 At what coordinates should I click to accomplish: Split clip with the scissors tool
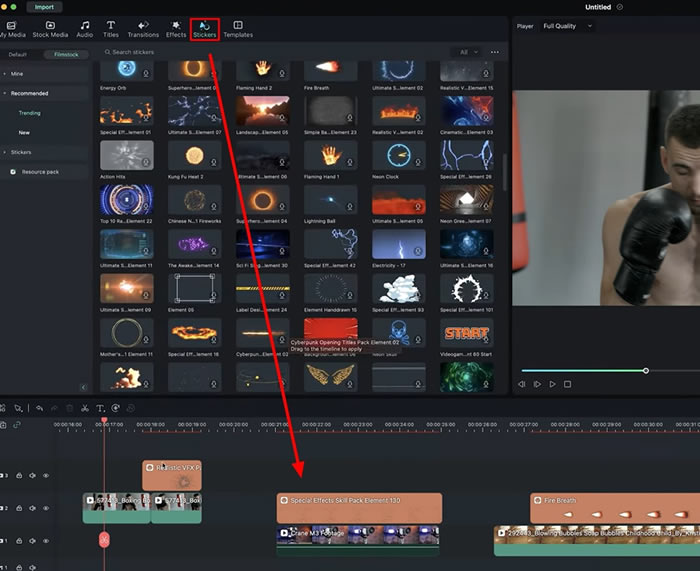coord(85,408)
